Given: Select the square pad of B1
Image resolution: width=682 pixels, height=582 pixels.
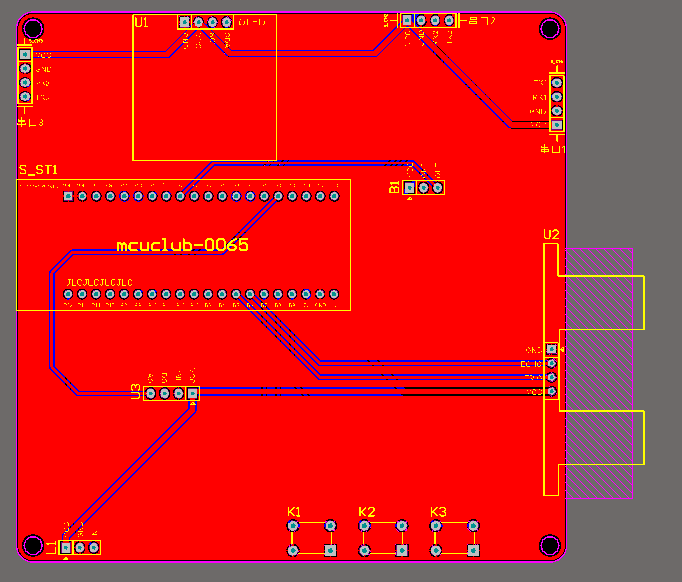Looking at the screenshot, I should click(409, 187).
